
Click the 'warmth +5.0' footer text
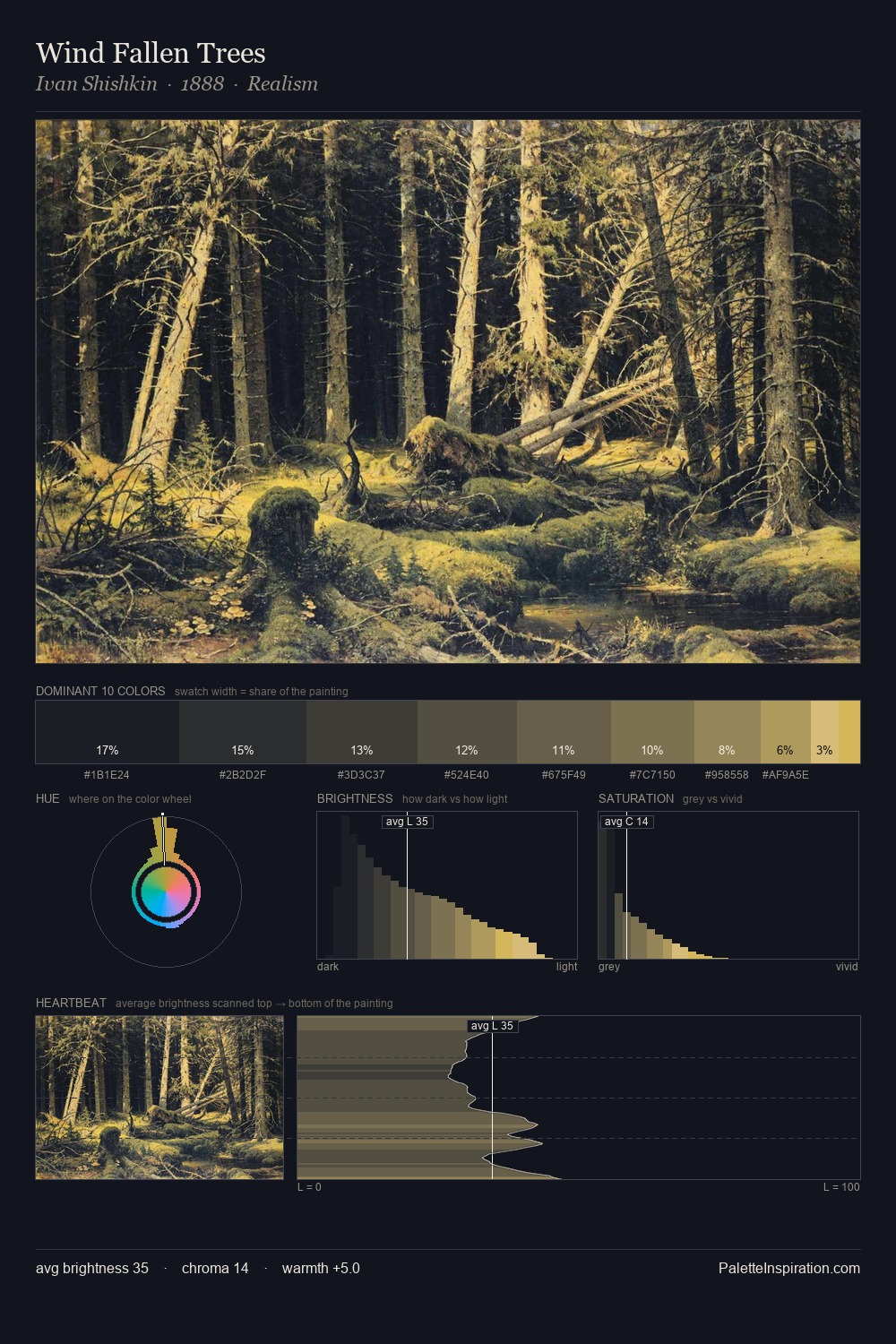pyautogui.click(x=321, y=1268)
